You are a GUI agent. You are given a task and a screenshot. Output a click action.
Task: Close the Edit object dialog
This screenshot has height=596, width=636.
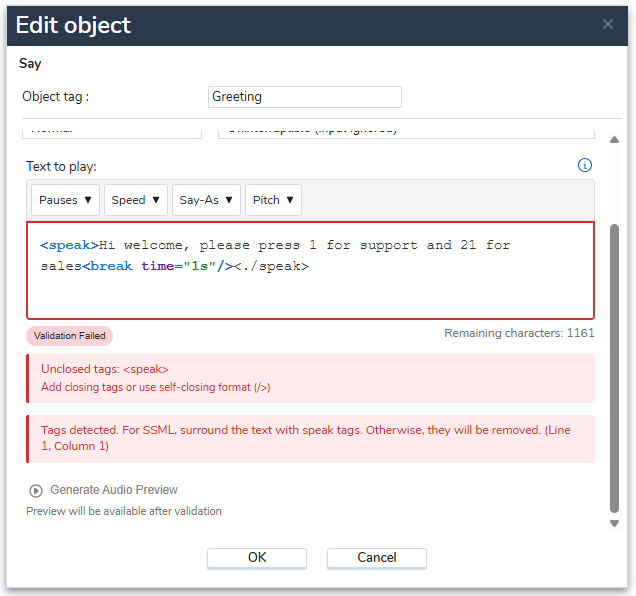[x=608, y=24]
